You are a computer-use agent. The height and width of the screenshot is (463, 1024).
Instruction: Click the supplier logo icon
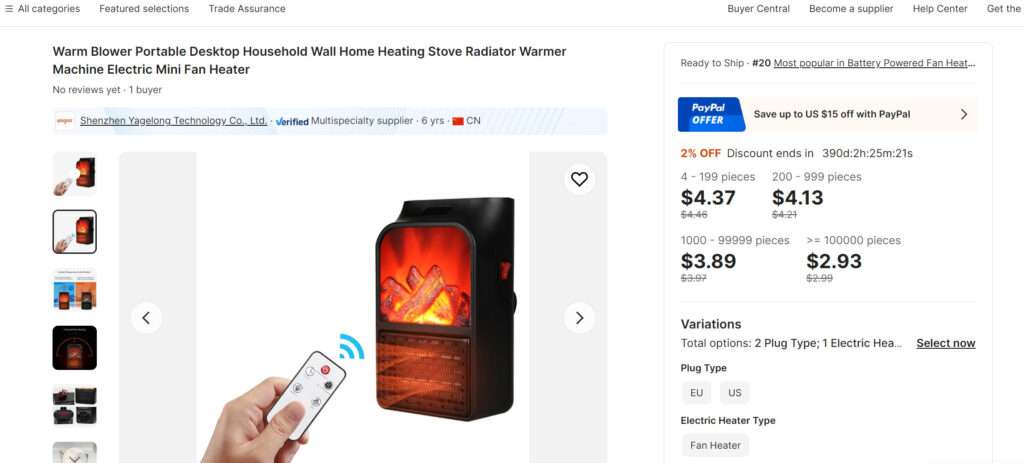[x=64, y=121]
